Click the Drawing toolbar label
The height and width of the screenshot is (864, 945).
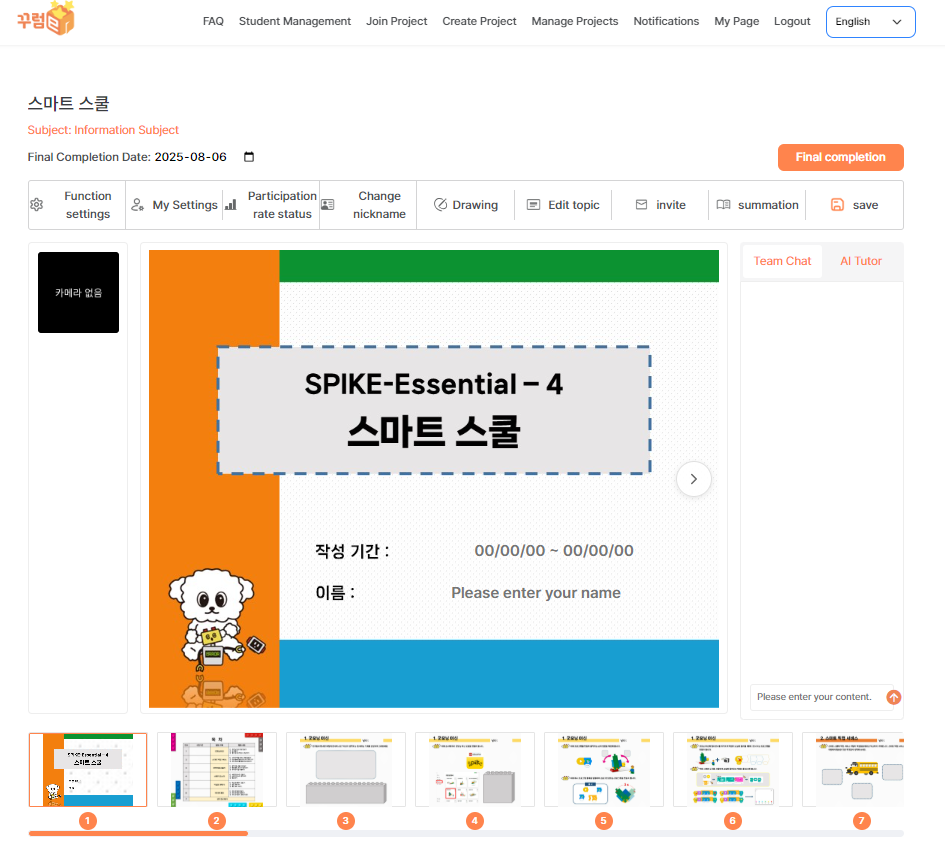pos(475,205)
